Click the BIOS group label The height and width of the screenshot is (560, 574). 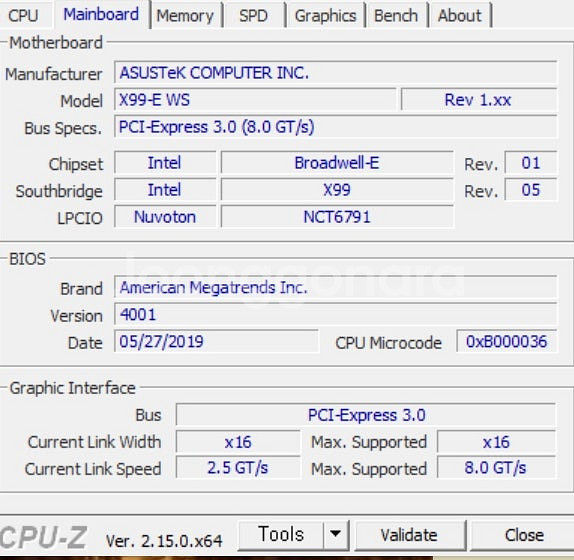27,259
